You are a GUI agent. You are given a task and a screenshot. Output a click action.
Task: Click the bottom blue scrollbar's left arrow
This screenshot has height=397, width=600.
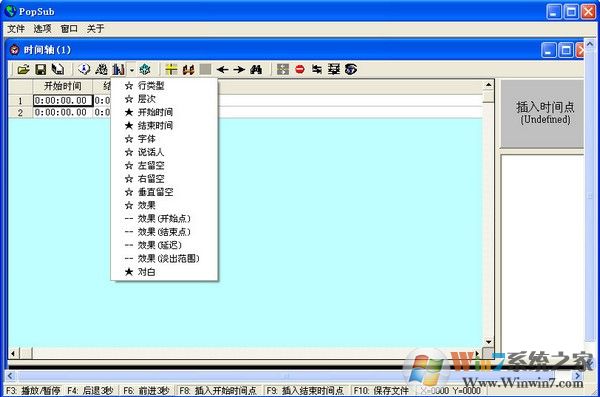(10, 376)
